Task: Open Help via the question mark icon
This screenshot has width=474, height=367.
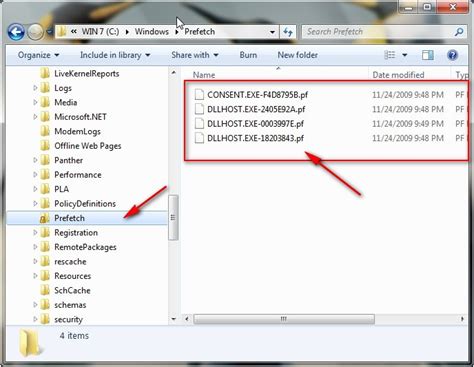Action: pyautogui.click(x=452, y=55)
